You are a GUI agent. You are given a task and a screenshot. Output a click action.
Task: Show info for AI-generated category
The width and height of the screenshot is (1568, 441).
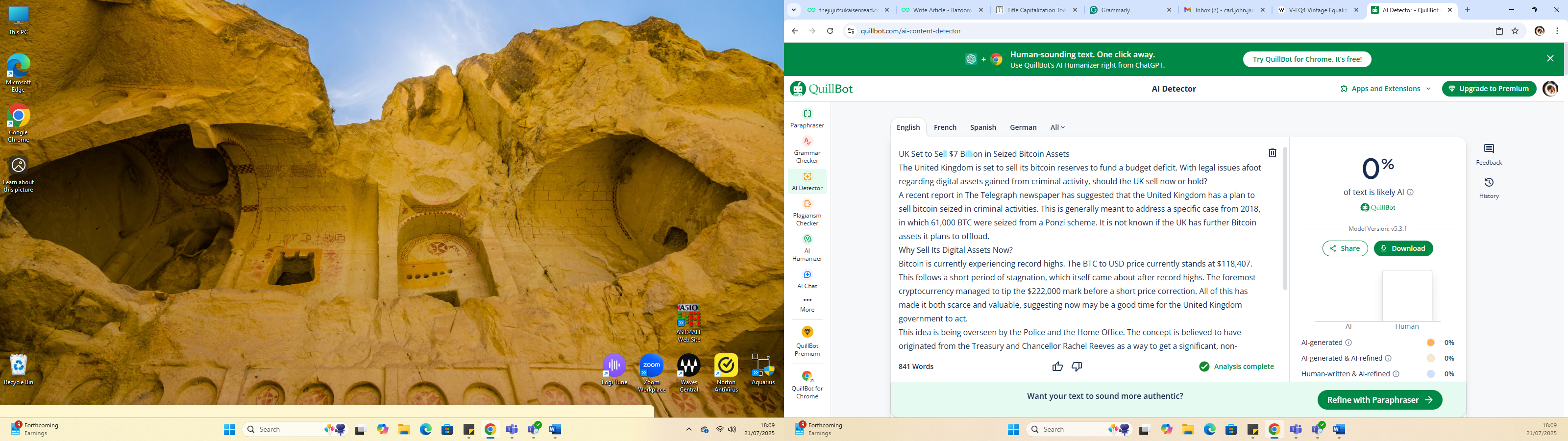1349,343
